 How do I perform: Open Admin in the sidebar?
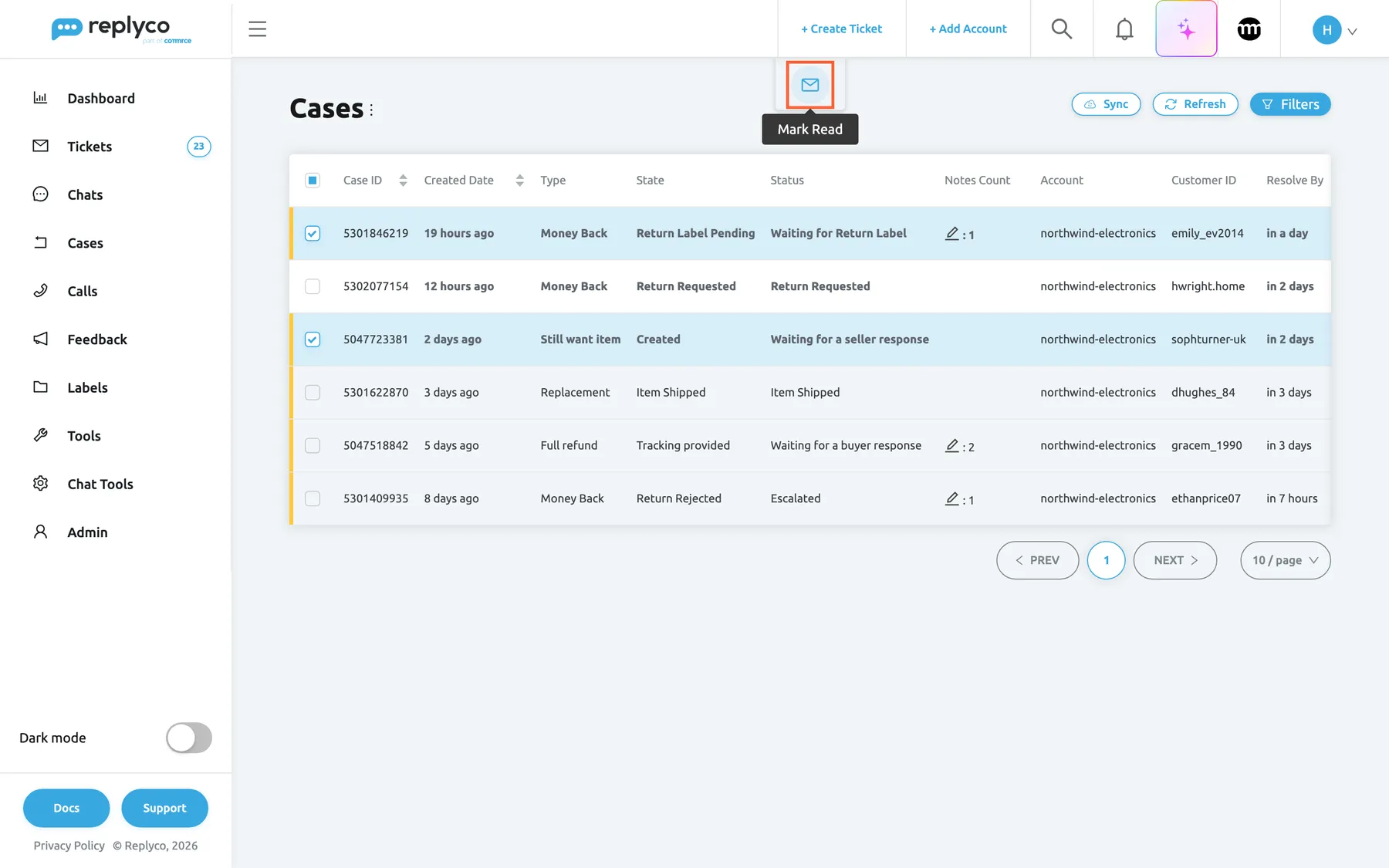coord(87,532)
